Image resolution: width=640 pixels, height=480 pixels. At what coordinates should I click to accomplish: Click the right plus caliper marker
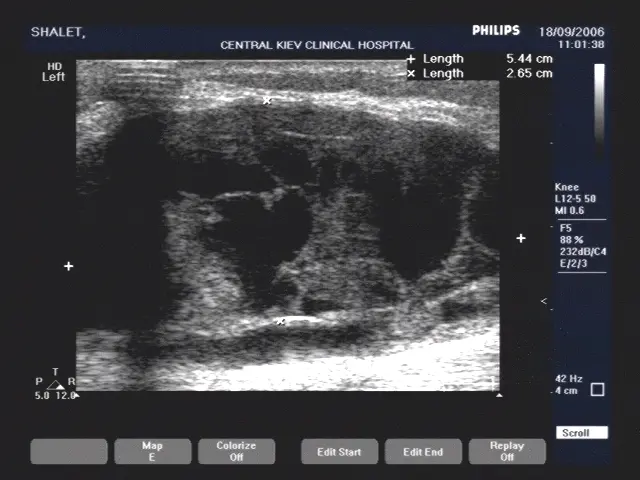521,238
